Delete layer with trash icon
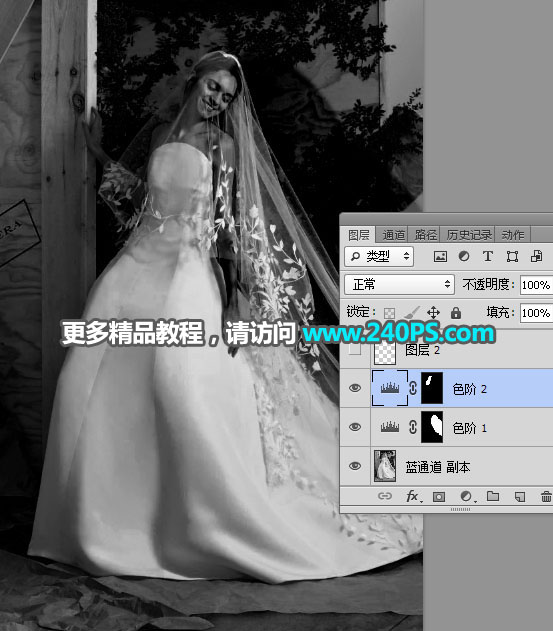 [546, 497]
